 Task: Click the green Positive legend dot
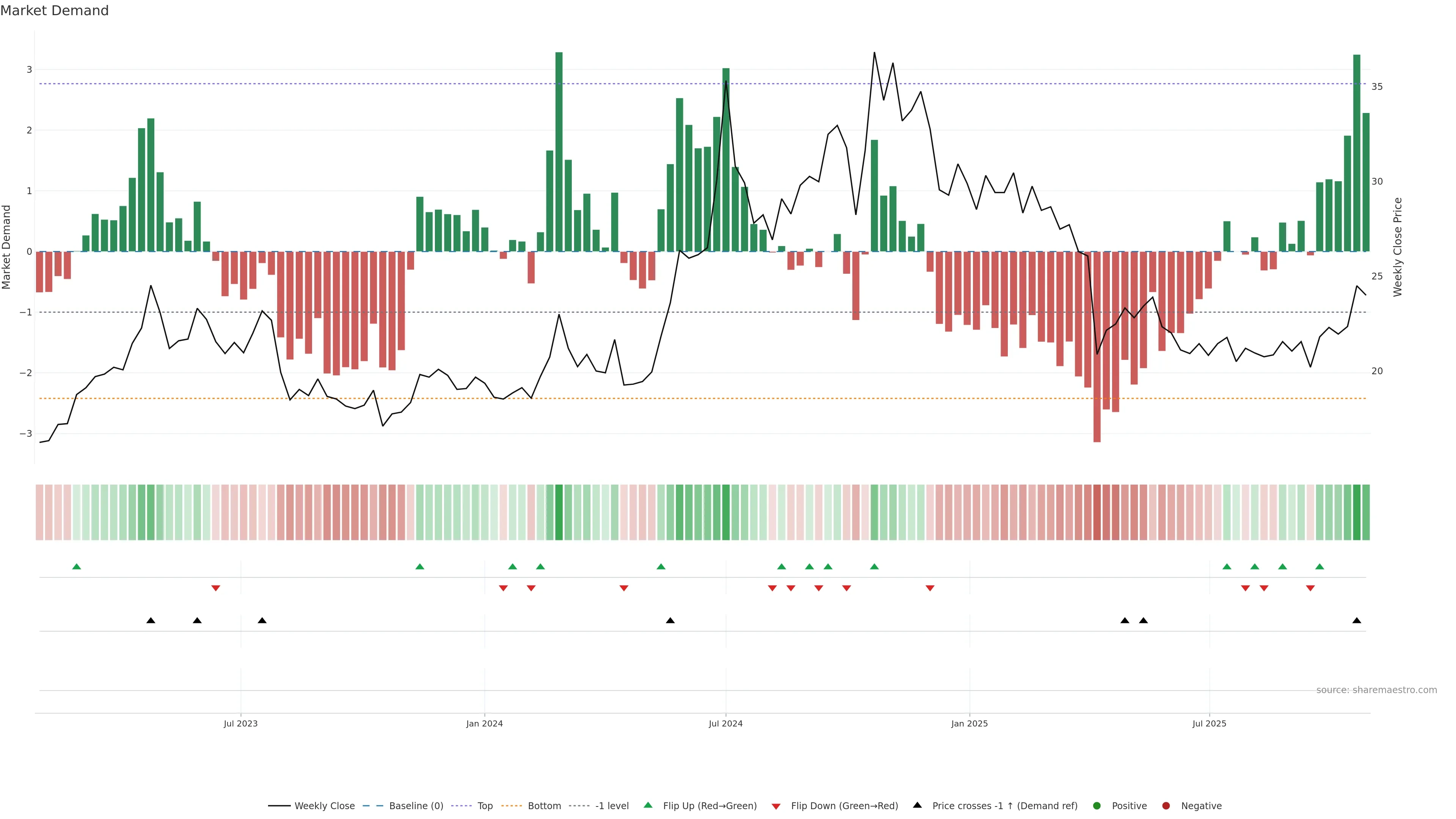[1097, 805]
